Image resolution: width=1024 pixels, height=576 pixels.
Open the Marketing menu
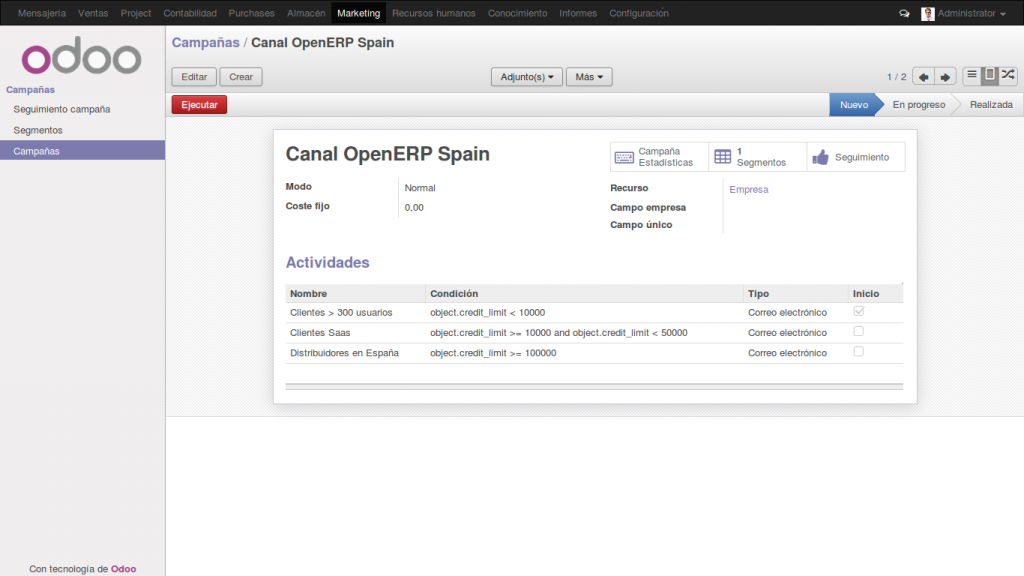click(358, 13)
